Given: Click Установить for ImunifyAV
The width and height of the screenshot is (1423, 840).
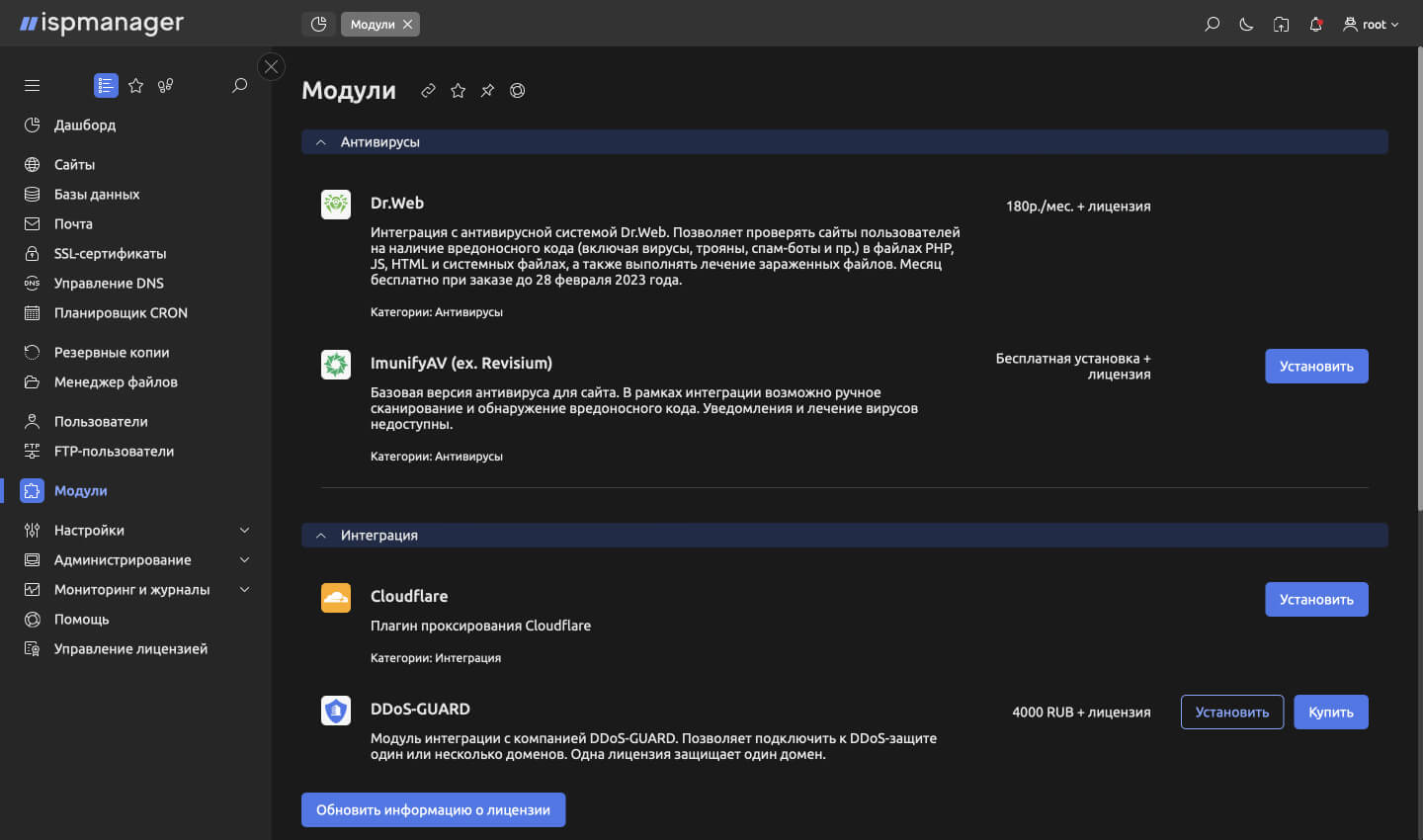Looking at the screenshot, I should click(1316, 366).
